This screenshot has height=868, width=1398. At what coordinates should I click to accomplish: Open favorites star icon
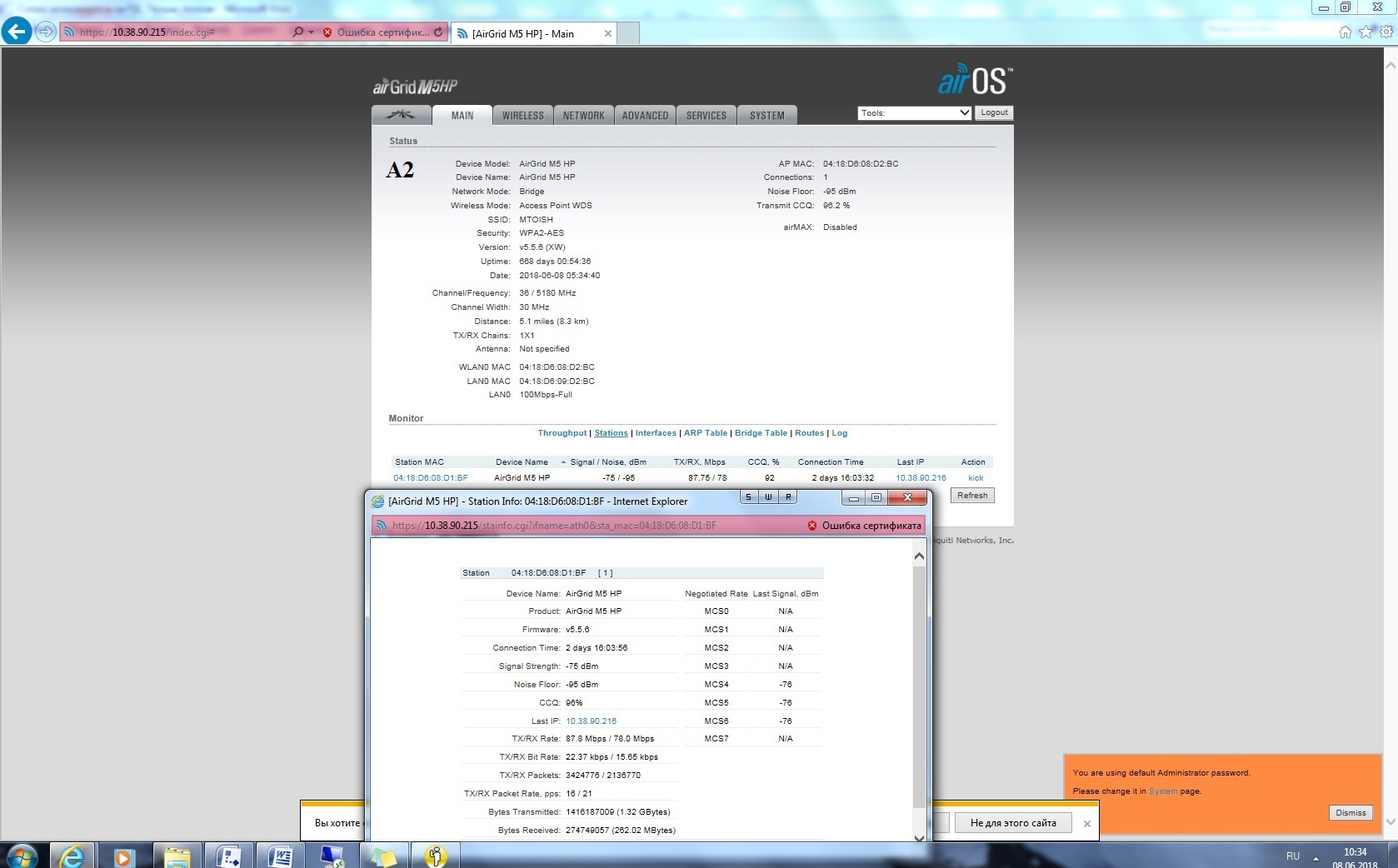(1366, 32)
